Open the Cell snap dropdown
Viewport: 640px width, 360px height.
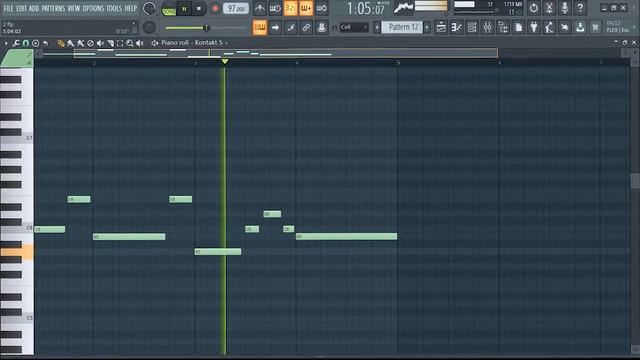click(354, 27)
